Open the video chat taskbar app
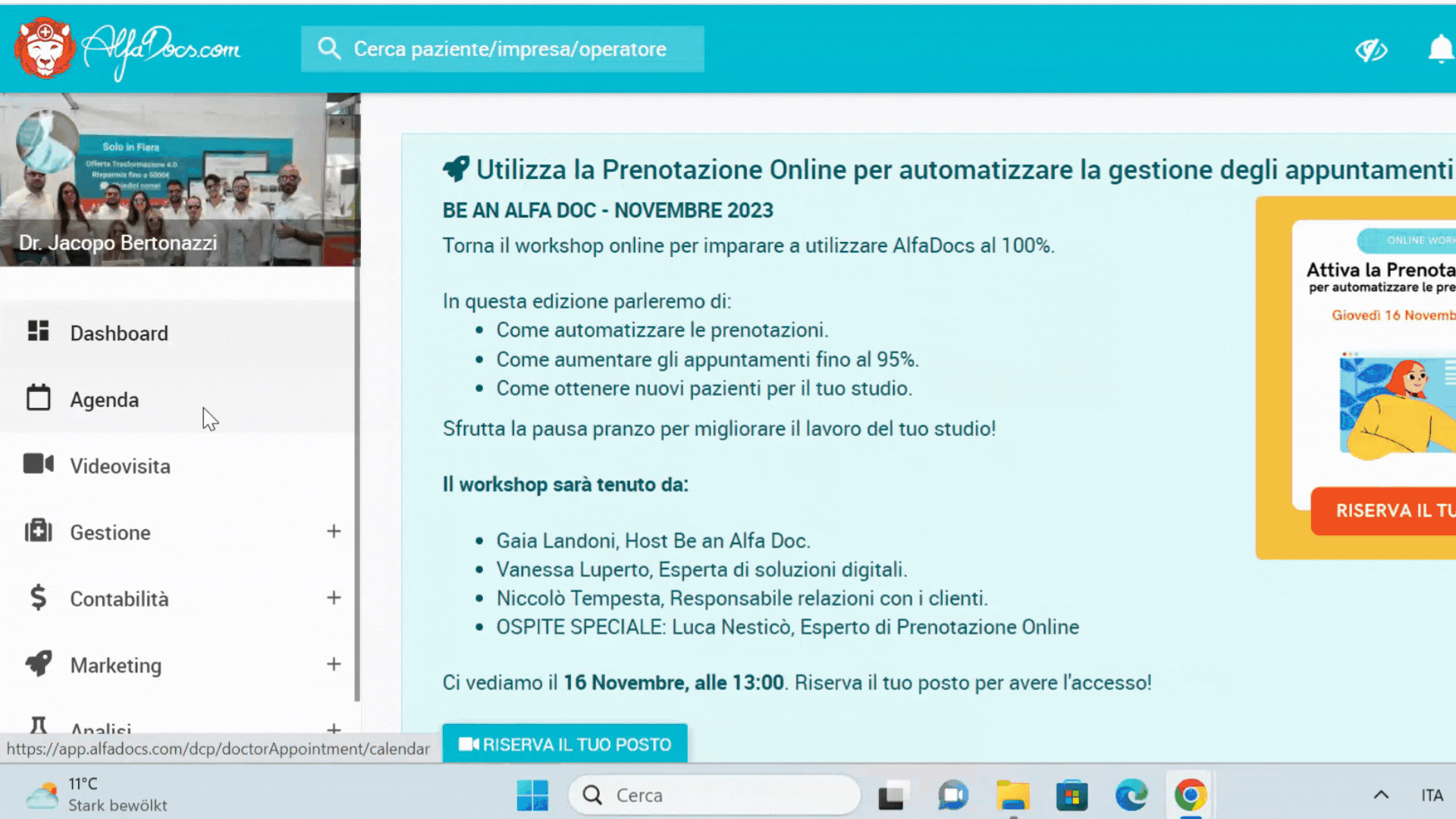Viewport: 1456px width, 819px height. (x=953, y=795)
